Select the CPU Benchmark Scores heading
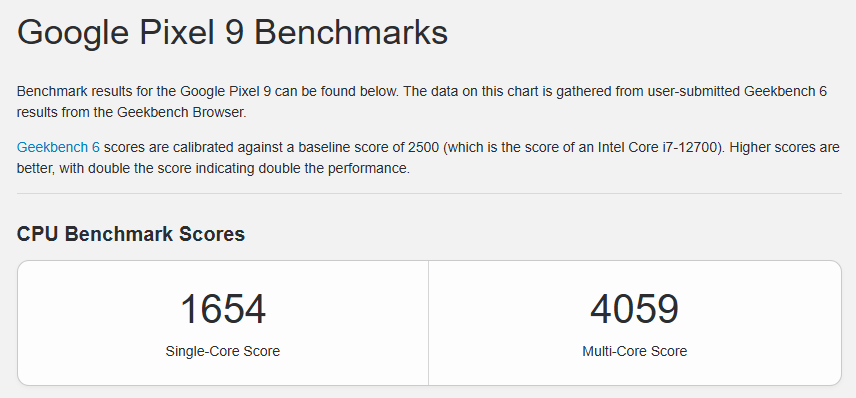The width and height of the screenshot is (856, 398). click(131, 234)
